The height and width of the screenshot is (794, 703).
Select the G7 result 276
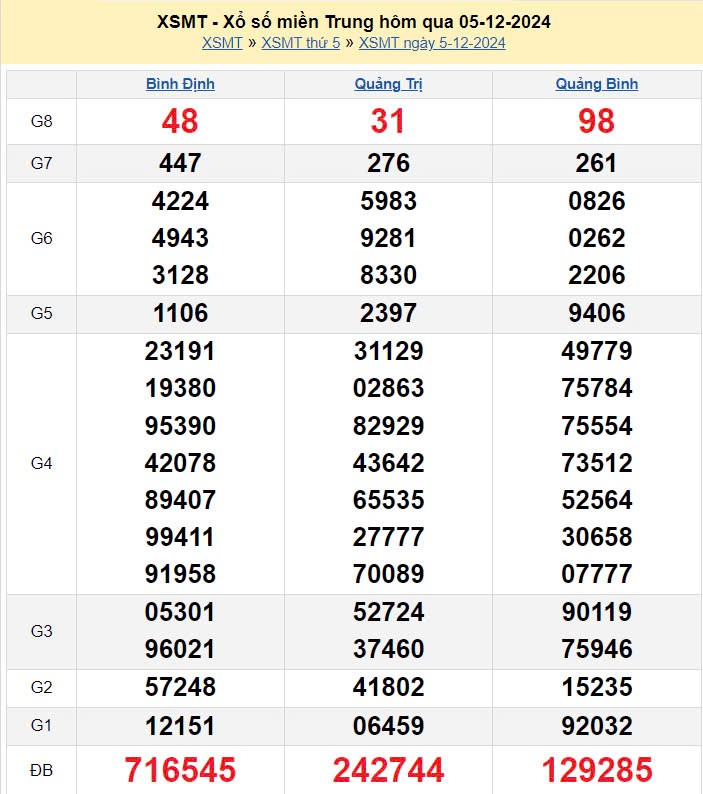pyautogui.click(x=388, y=163)
